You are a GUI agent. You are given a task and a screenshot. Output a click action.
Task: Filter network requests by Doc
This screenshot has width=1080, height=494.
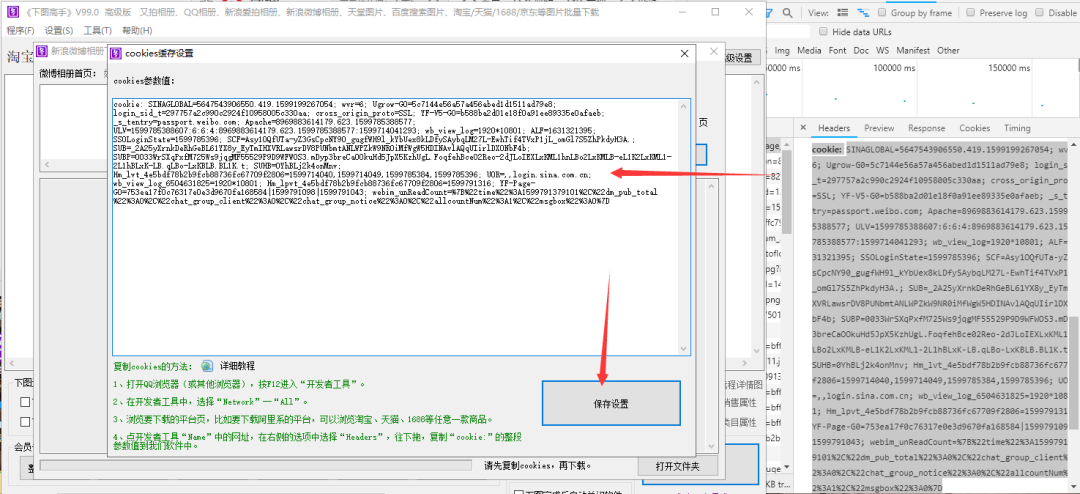click(x=861, y=50)
